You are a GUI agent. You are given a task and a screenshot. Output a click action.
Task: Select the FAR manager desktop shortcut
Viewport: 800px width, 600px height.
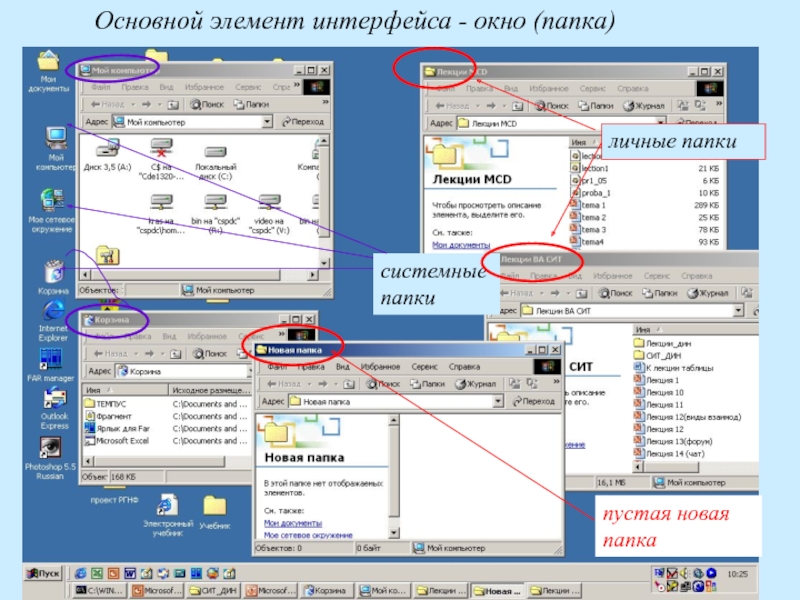click(51, 365)
